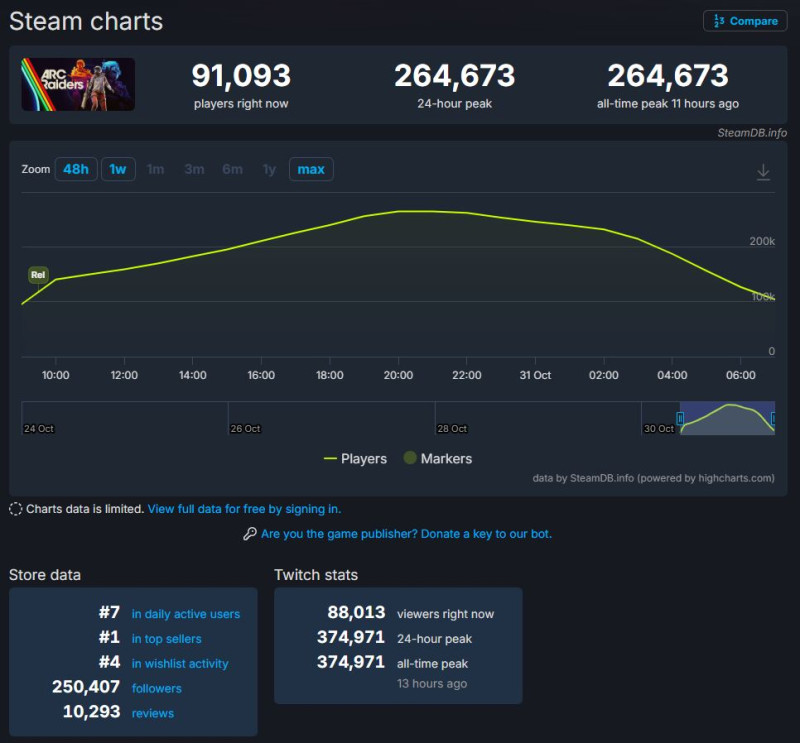
Task: Click the '91,093' players right now value
Action: pyautogui.click(x=241, y=76)
